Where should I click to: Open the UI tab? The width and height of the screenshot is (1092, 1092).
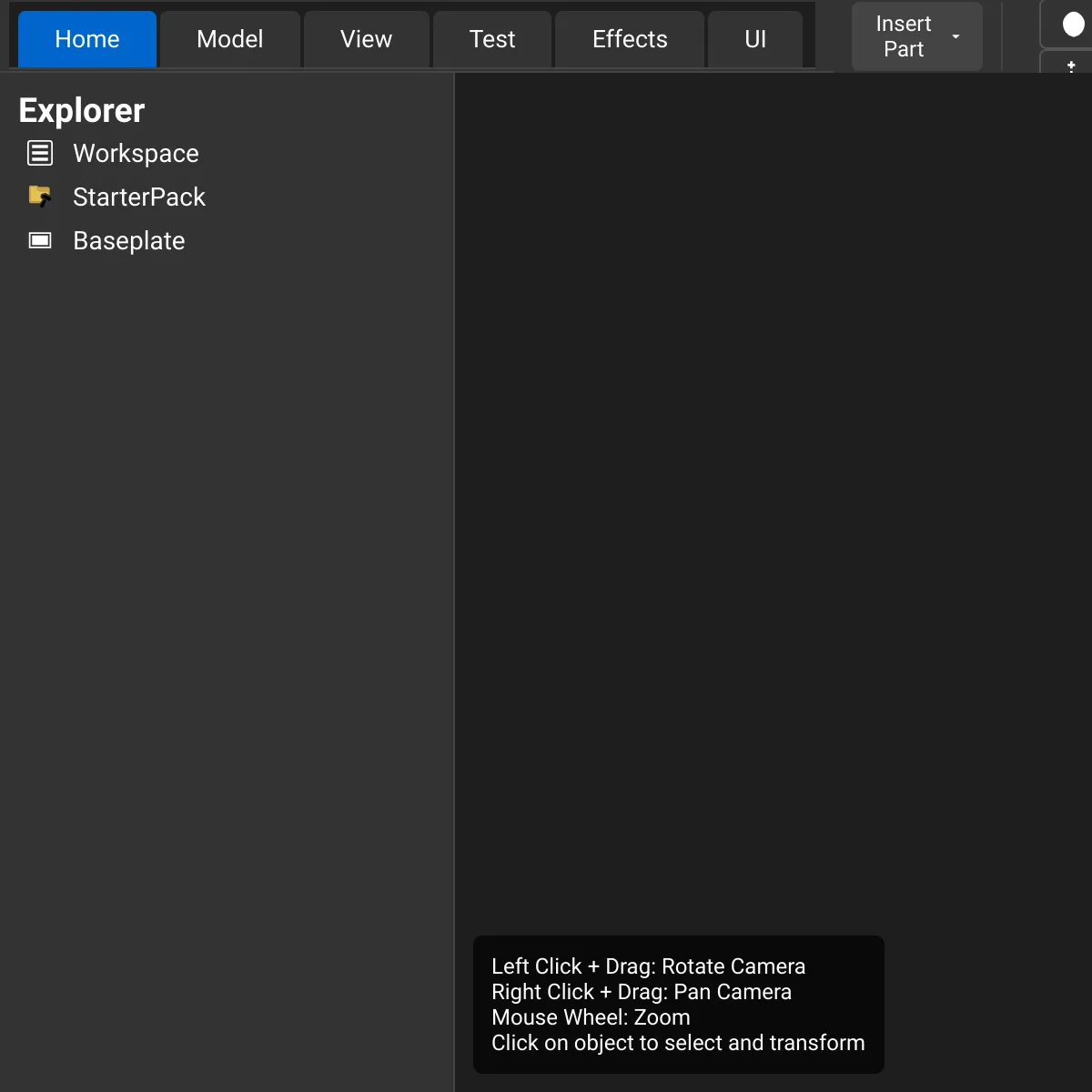755,39
